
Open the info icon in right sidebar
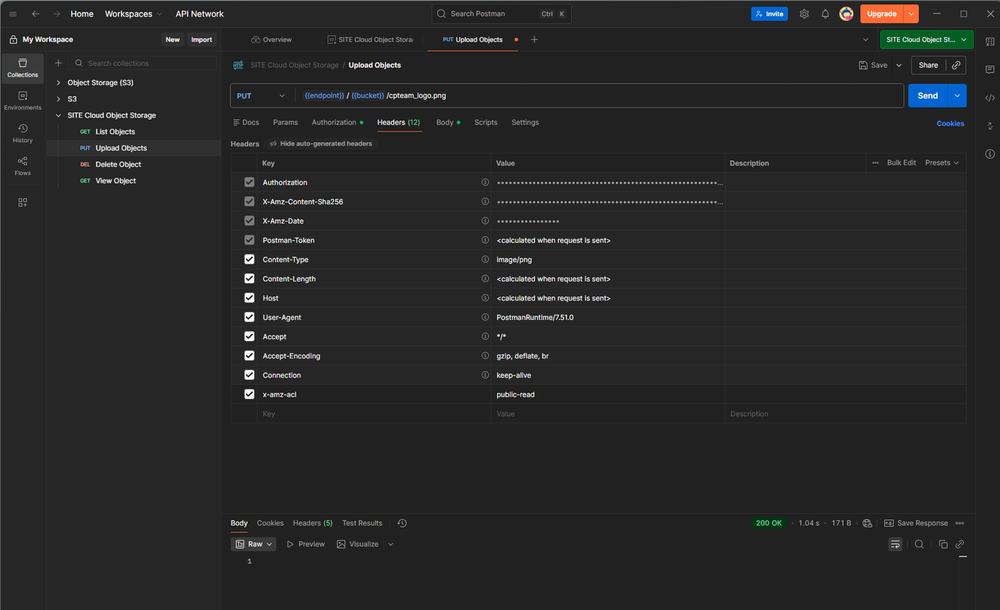(990, 154)
